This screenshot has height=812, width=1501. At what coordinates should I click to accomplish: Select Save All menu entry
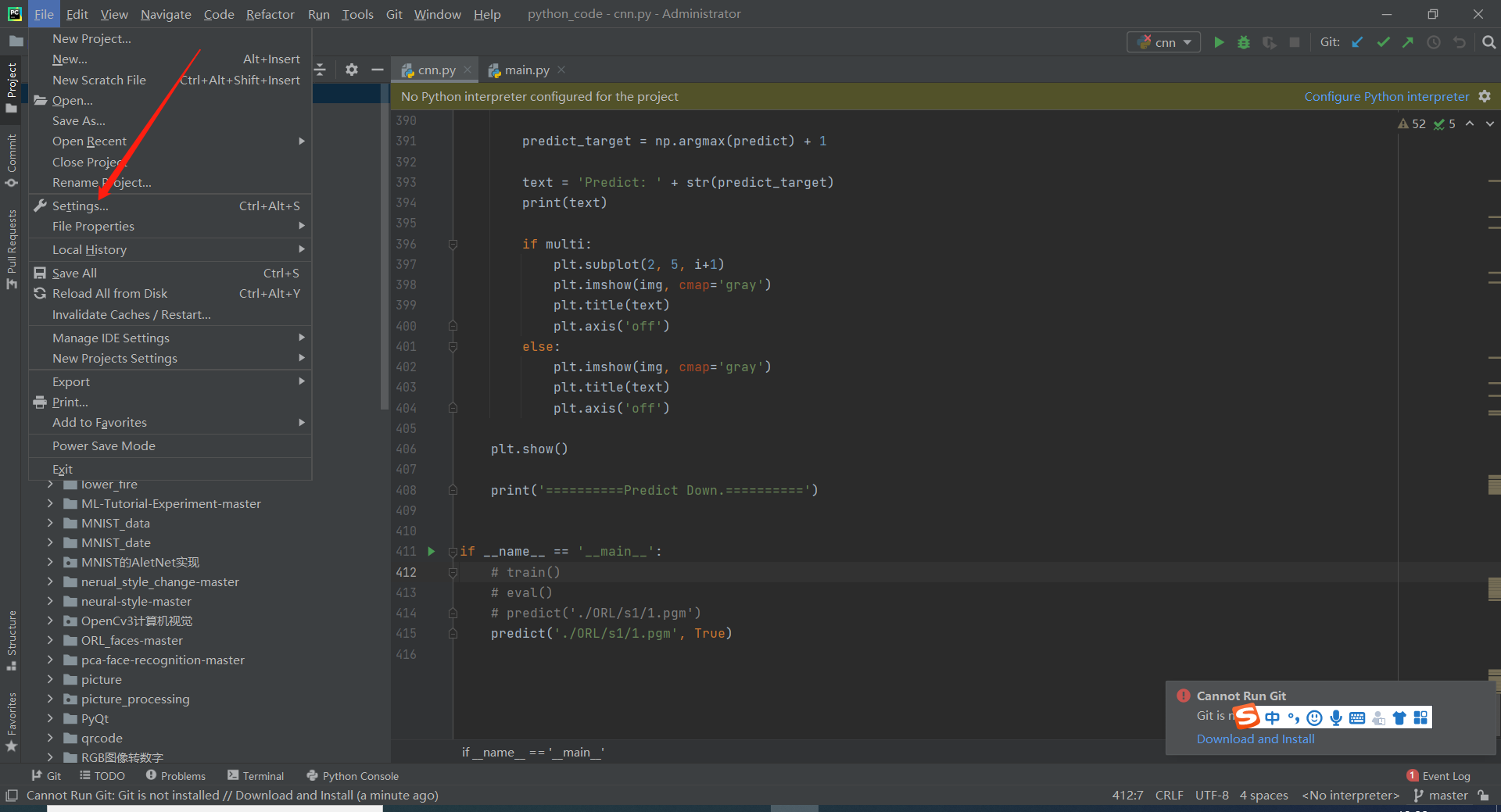170,274
